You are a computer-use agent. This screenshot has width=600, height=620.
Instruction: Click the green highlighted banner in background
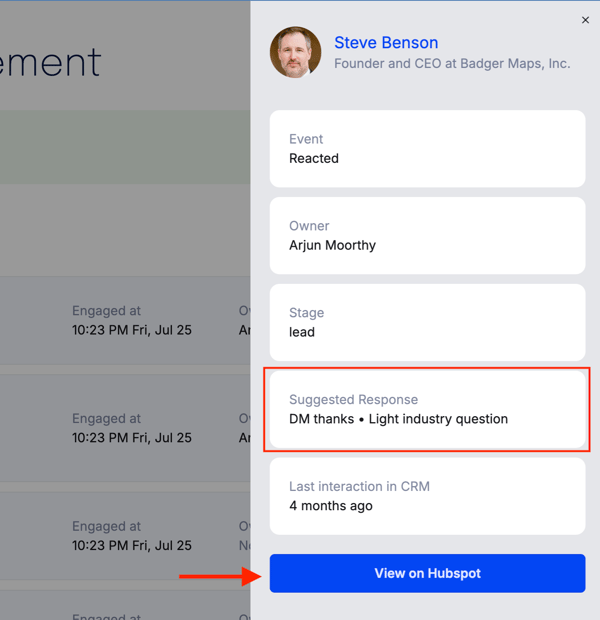125,147
